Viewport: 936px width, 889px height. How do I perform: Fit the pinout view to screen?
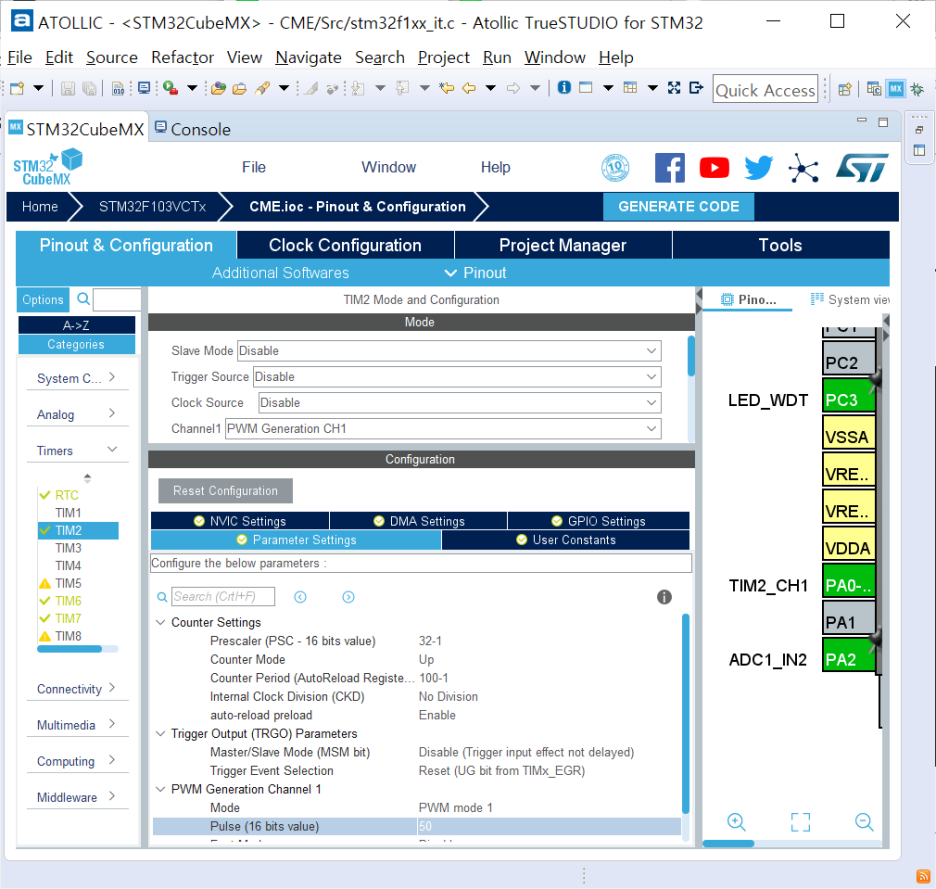(x=800, y=822)
